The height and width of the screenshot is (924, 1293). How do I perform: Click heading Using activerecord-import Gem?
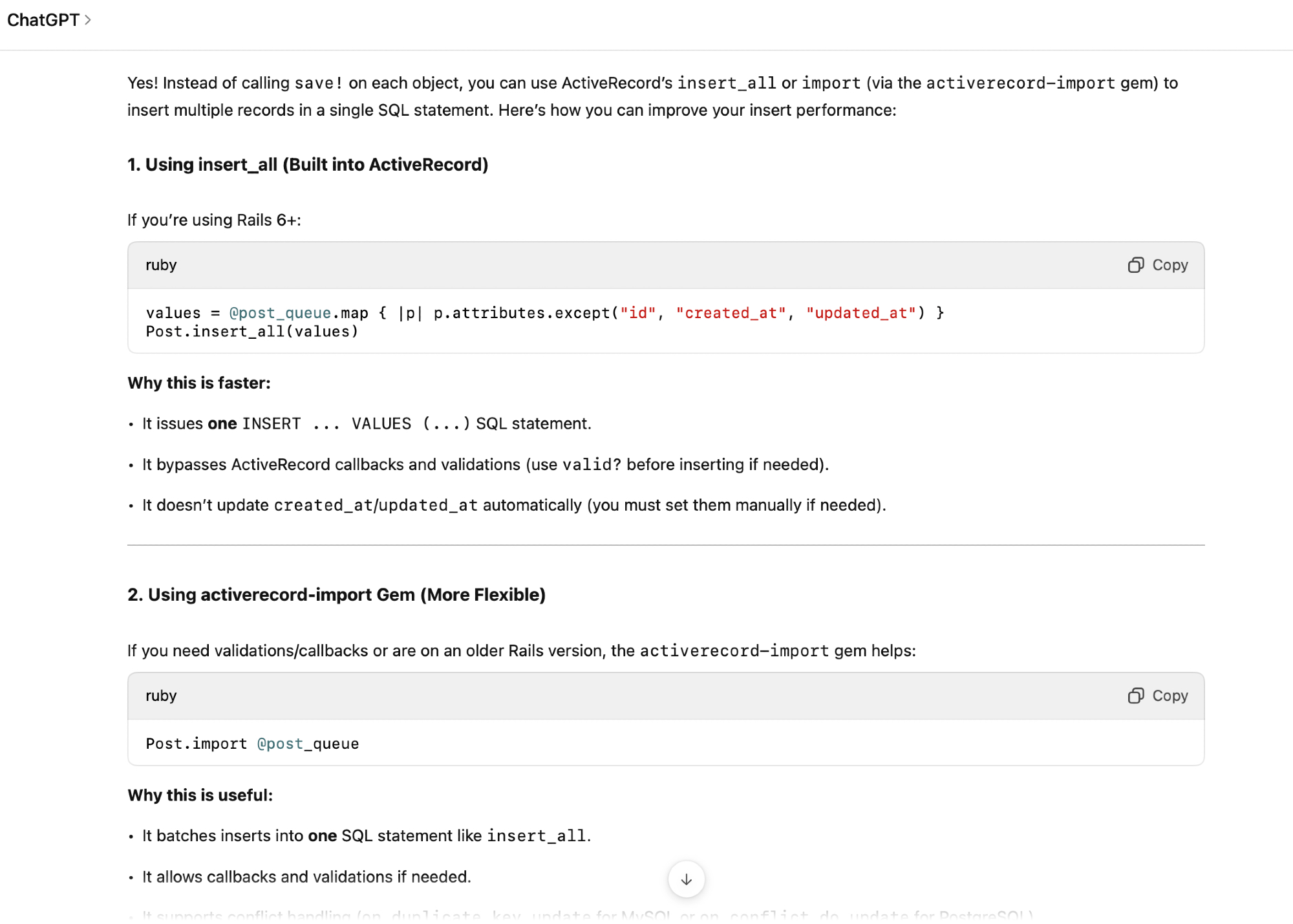tap(336, 595)
